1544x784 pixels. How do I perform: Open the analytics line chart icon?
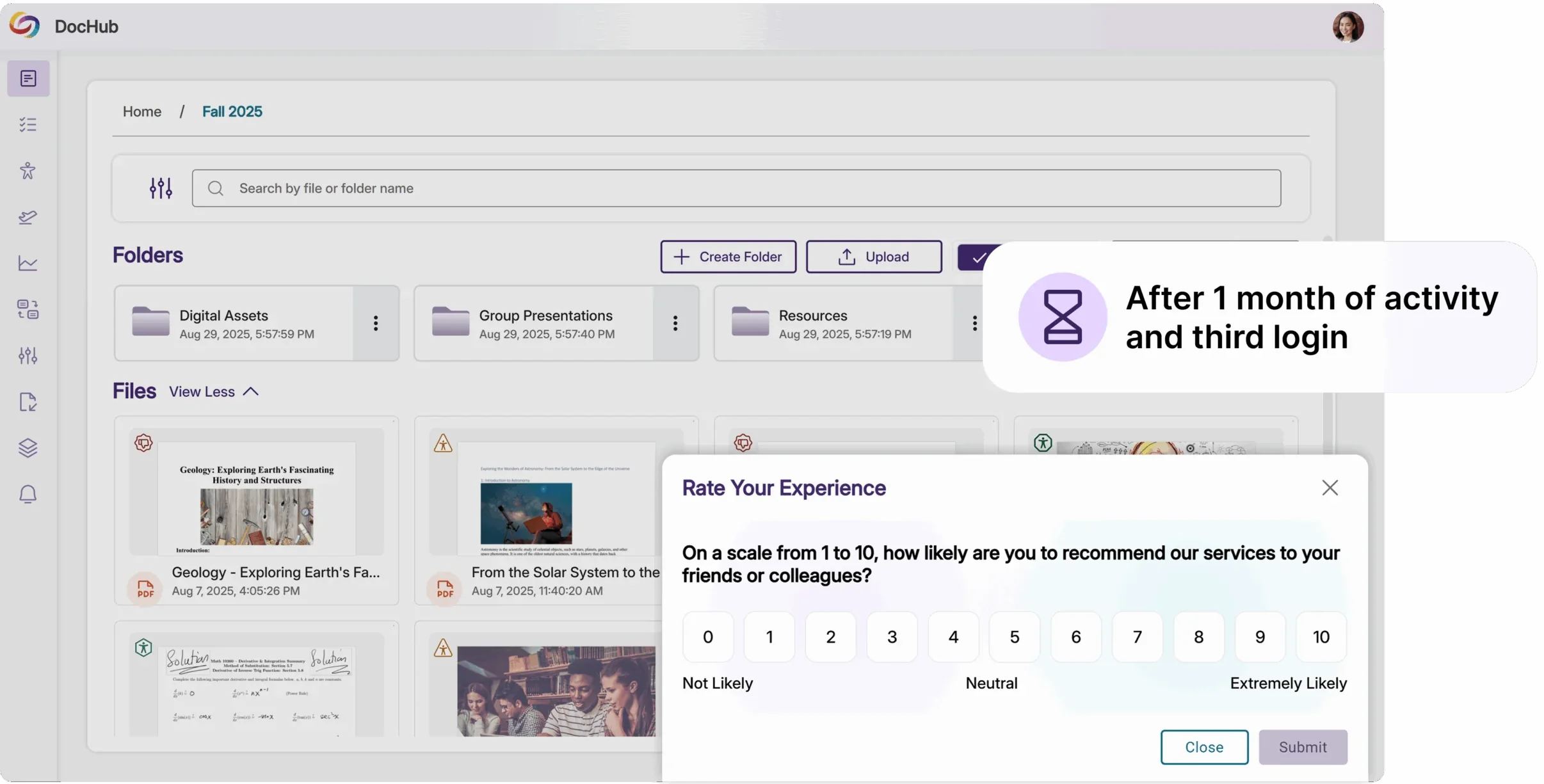[x=28, y=263]
